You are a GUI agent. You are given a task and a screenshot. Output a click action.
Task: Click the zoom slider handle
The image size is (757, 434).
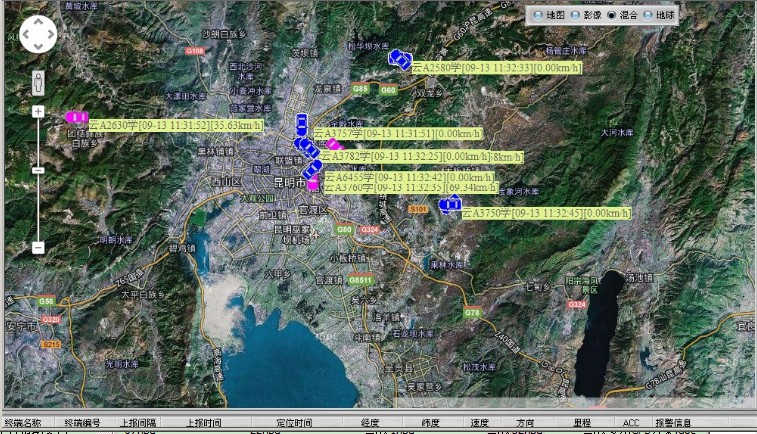click(38, 170)
